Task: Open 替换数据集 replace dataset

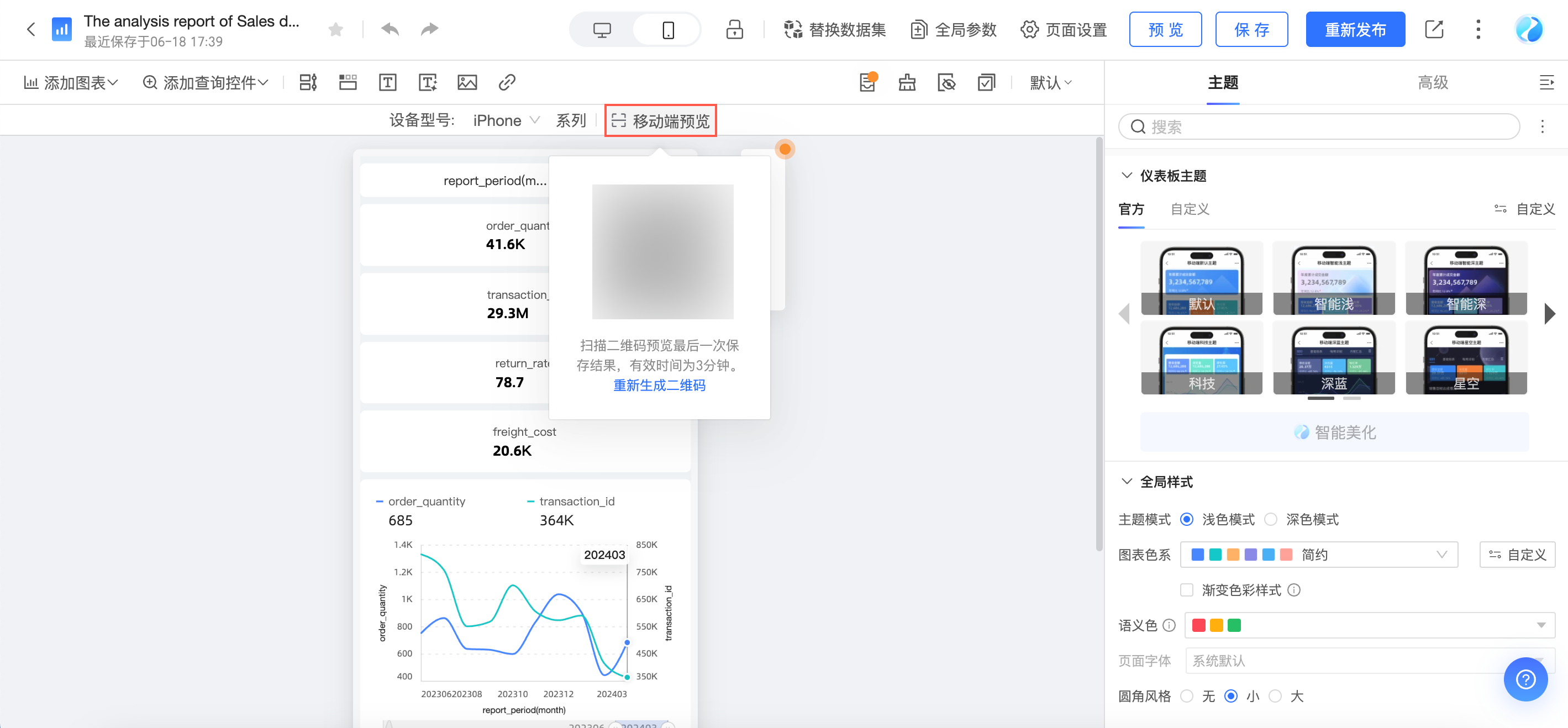Action: point(834,29)
